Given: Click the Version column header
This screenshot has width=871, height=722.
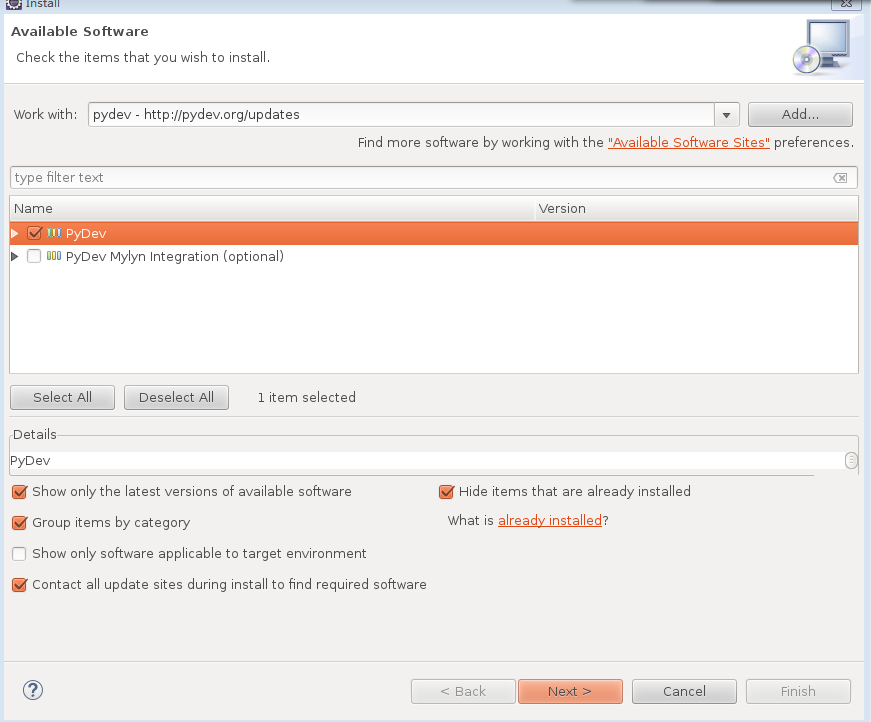Looking at the screenshot, I should [x=695, y=209].
